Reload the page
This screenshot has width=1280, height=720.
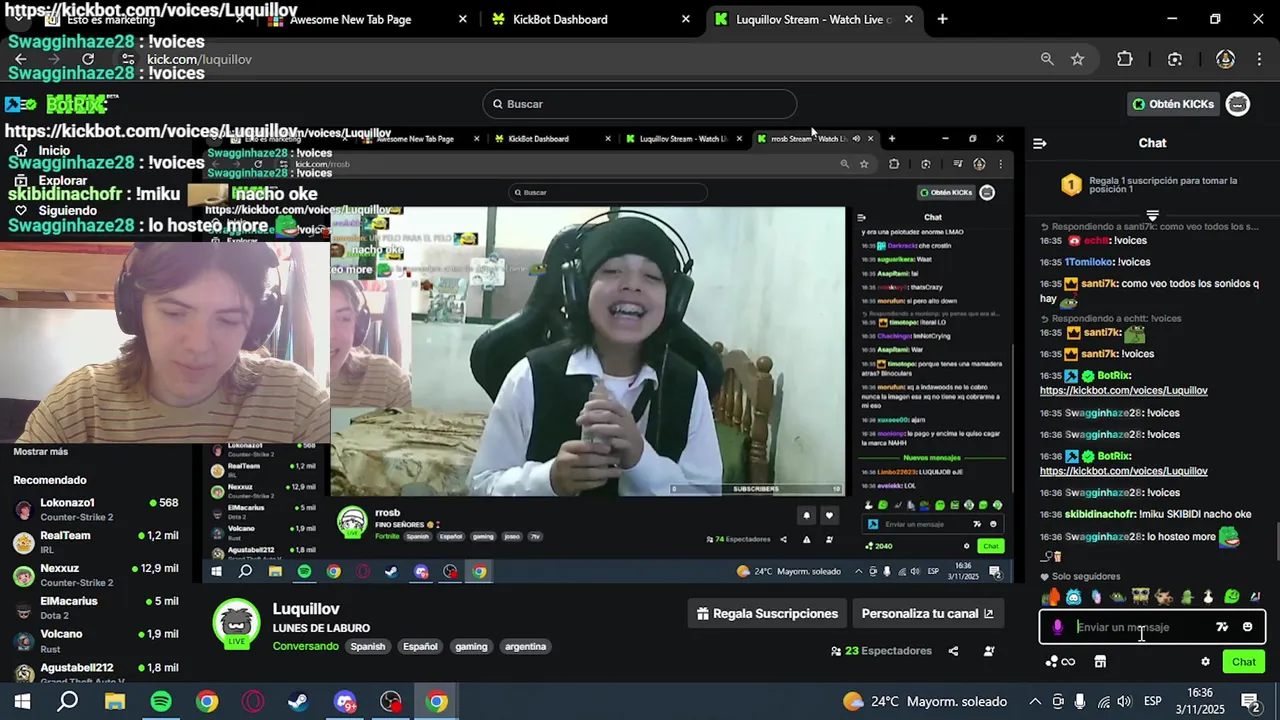pos(88,59)
